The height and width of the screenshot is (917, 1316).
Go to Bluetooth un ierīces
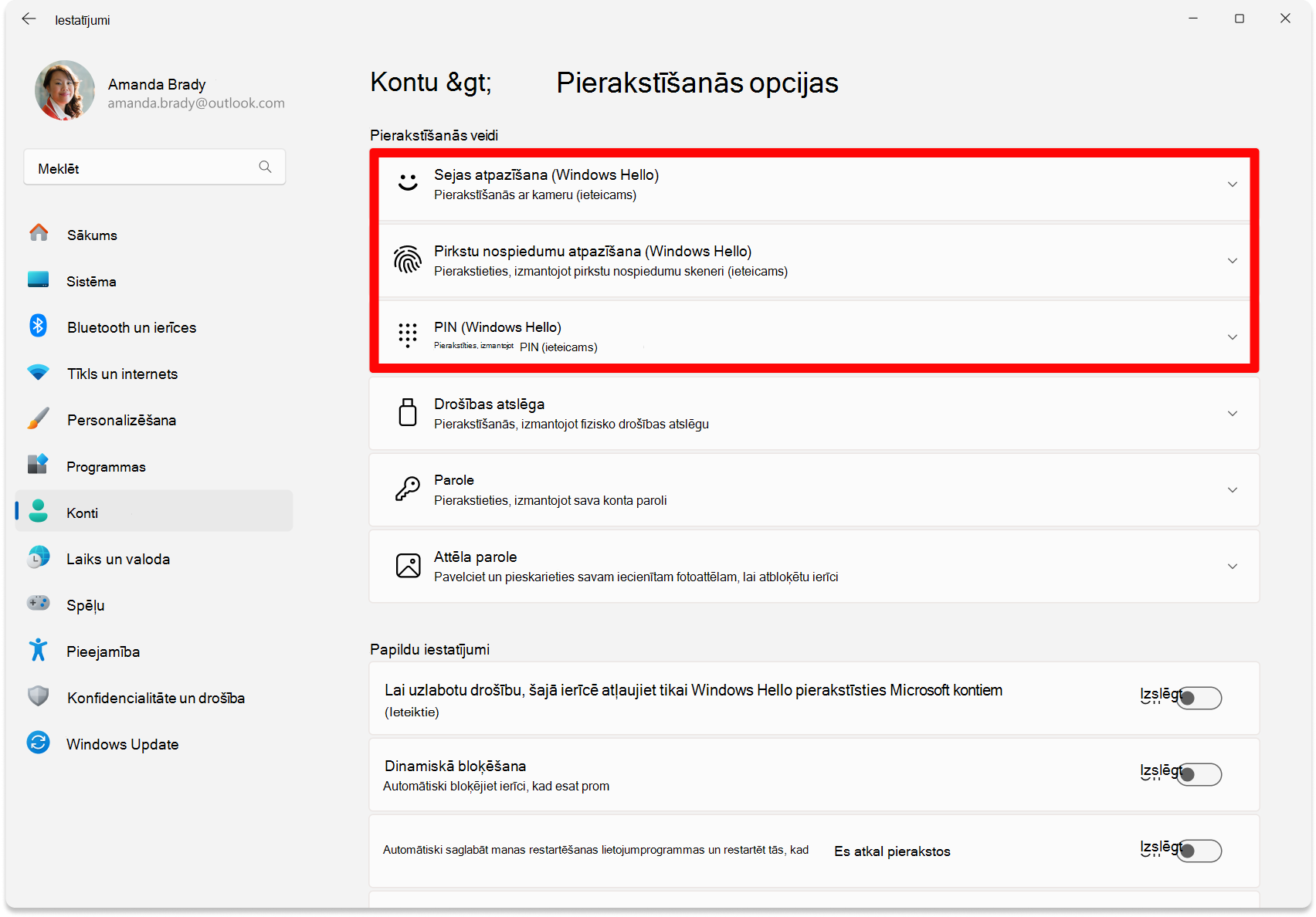(154, 327)
